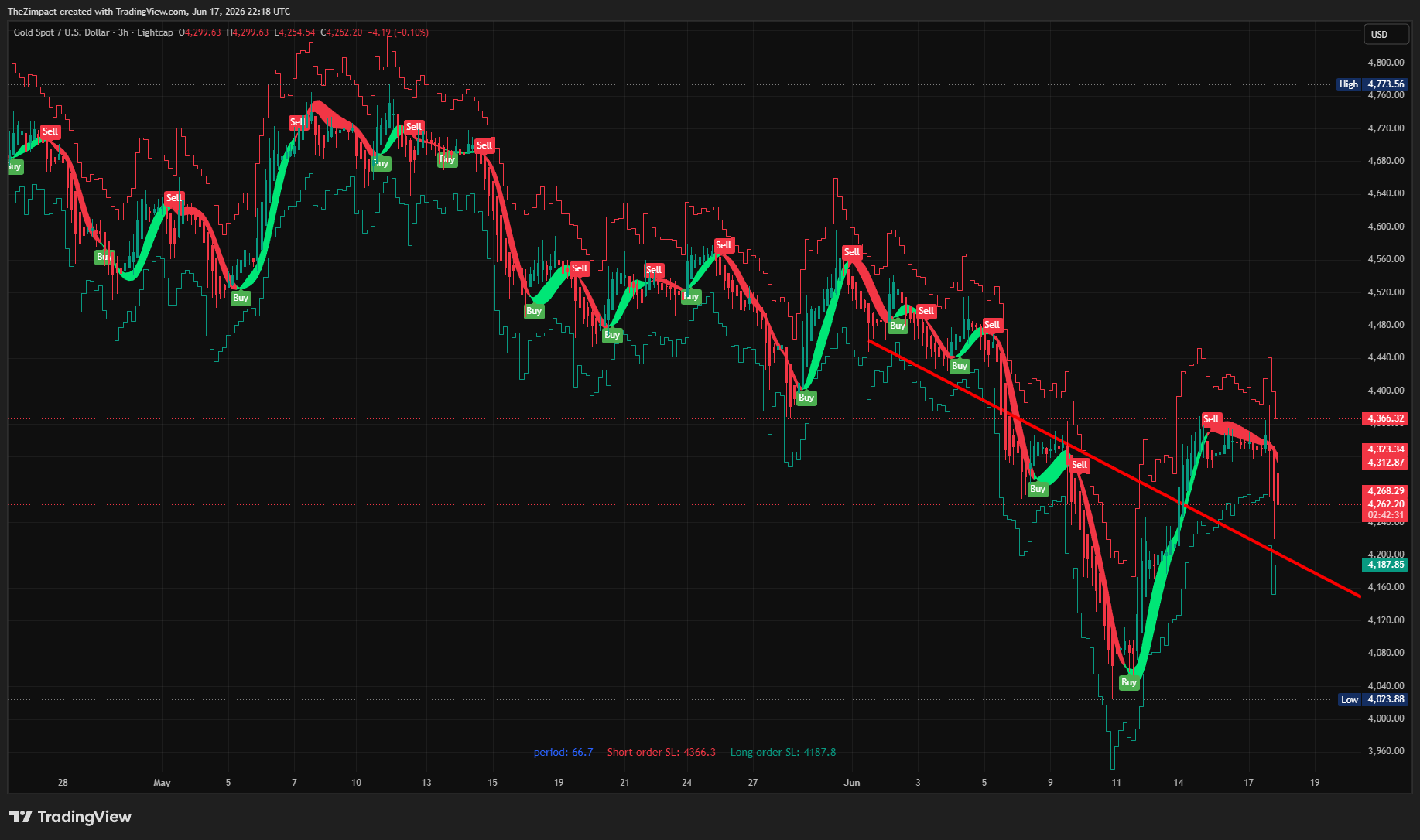Image resolution: width=1420 pixels, height=840 pixels.
Task: Click the 13 date label on time axis
Action: pyautogui.click(x=426, y=783)
